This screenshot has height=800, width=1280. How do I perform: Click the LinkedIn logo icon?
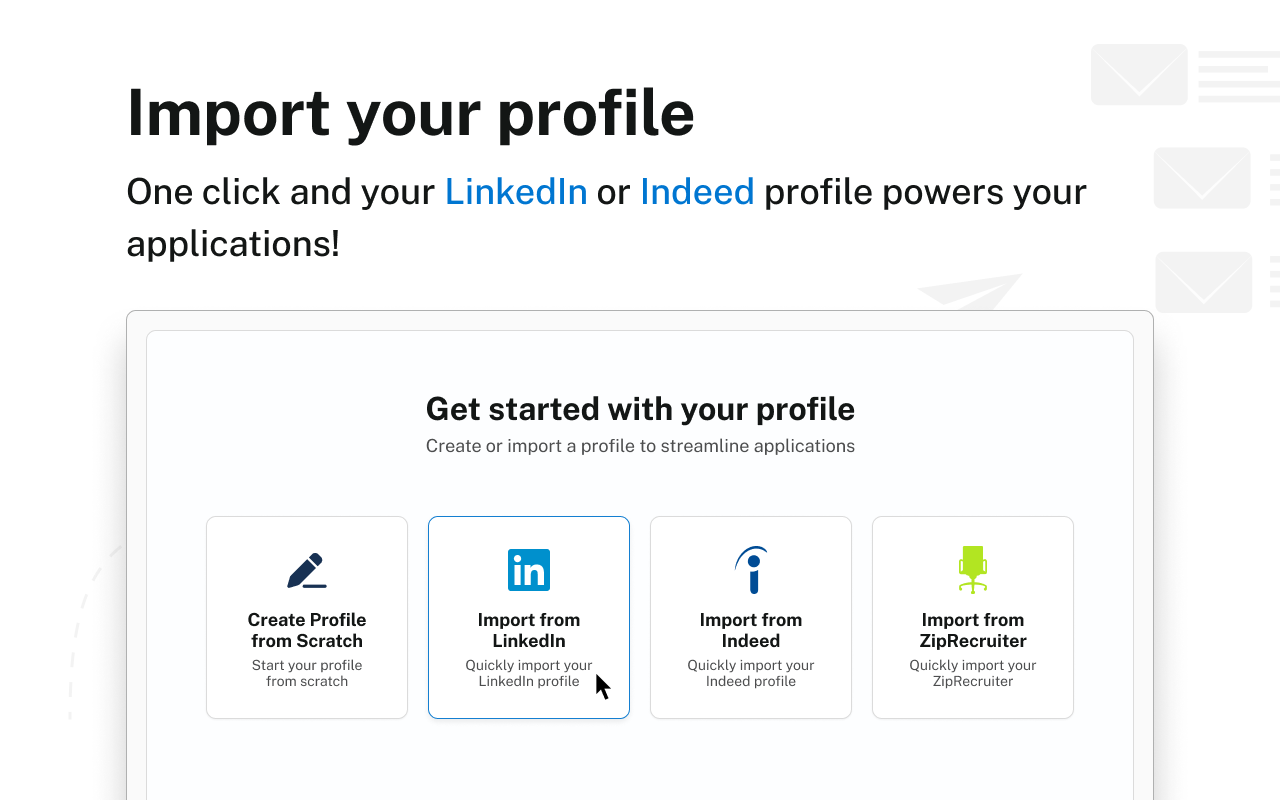[529, 570]
